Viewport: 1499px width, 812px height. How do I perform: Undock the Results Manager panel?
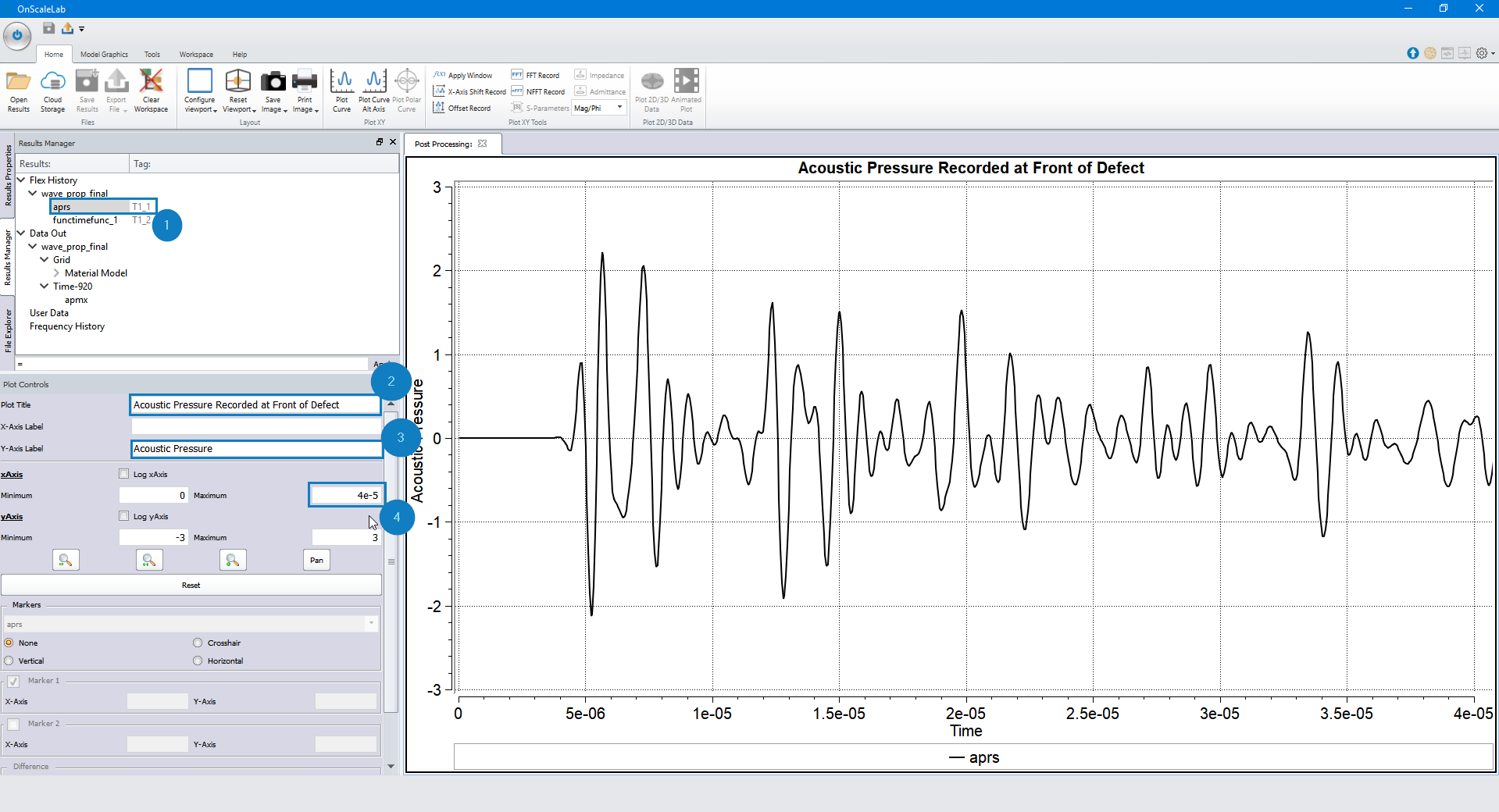pos(380,142)
